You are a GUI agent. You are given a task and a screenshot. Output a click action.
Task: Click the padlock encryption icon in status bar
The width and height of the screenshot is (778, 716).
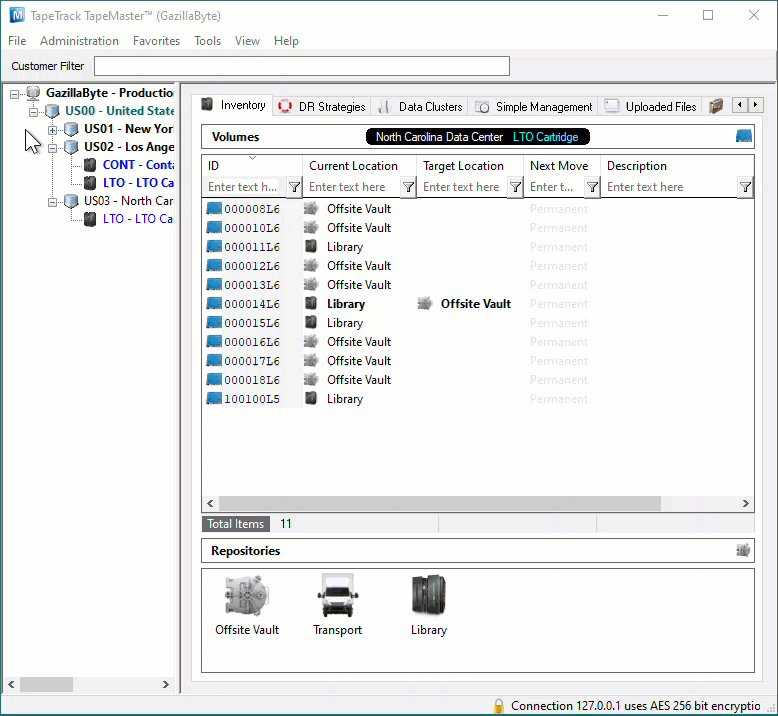click(499, 706)
